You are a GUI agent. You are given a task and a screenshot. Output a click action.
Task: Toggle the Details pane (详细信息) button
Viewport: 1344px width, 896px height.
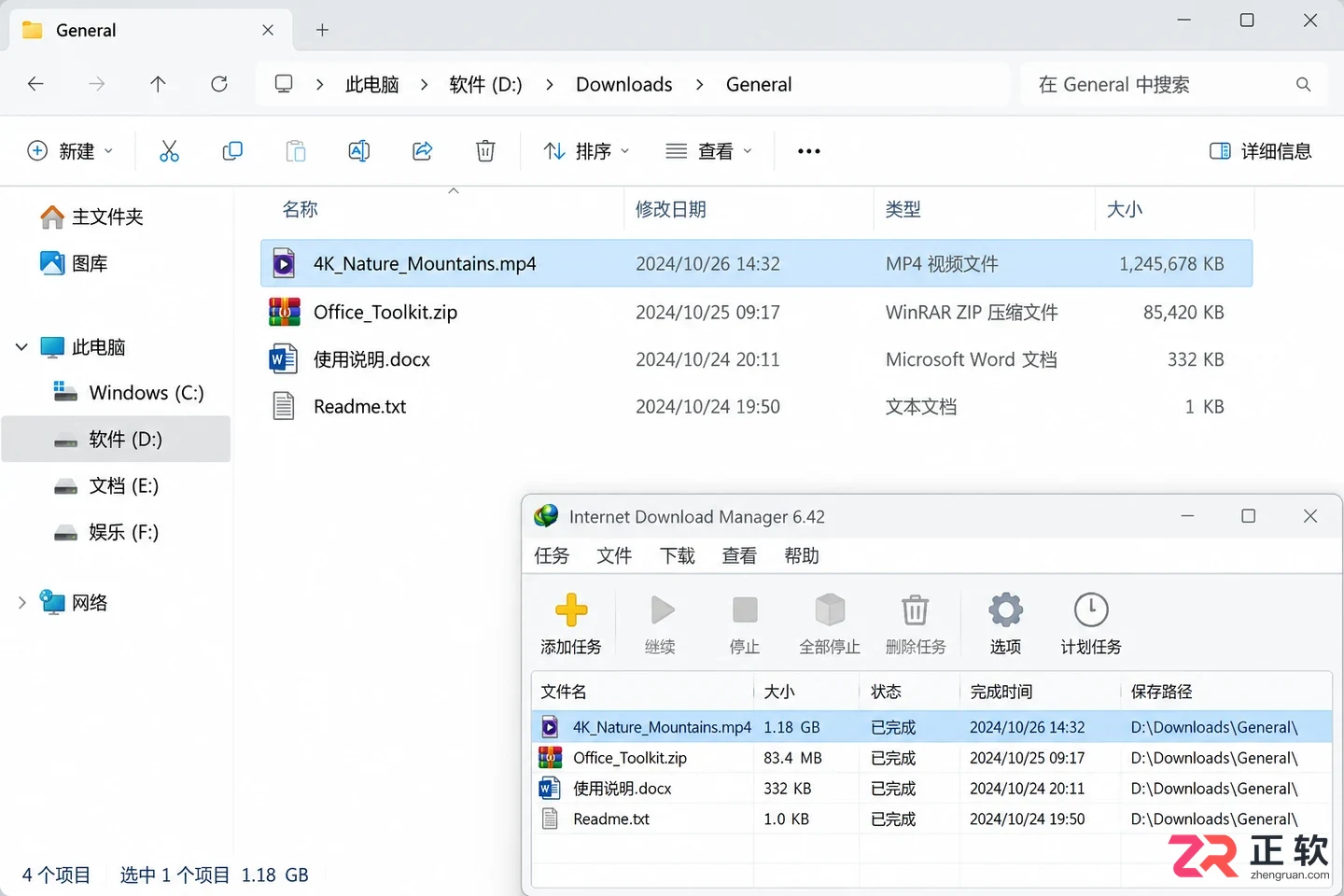pyautogui.click(x=1261, y=151)
